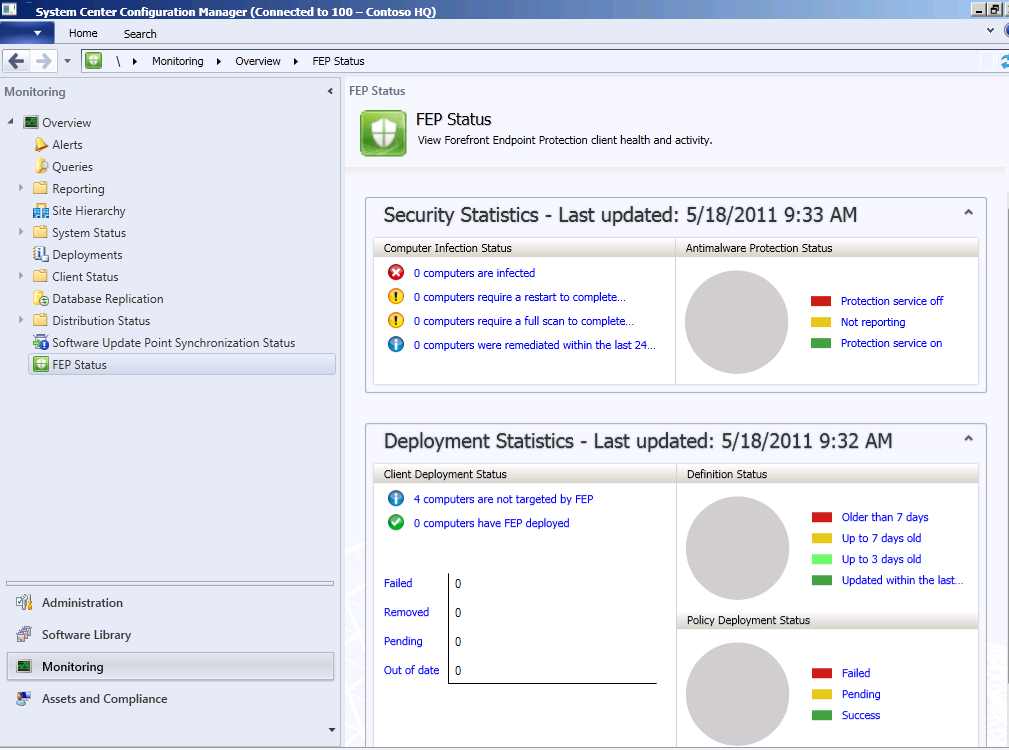Open Database Replication tree icon

tap(41, 299)
